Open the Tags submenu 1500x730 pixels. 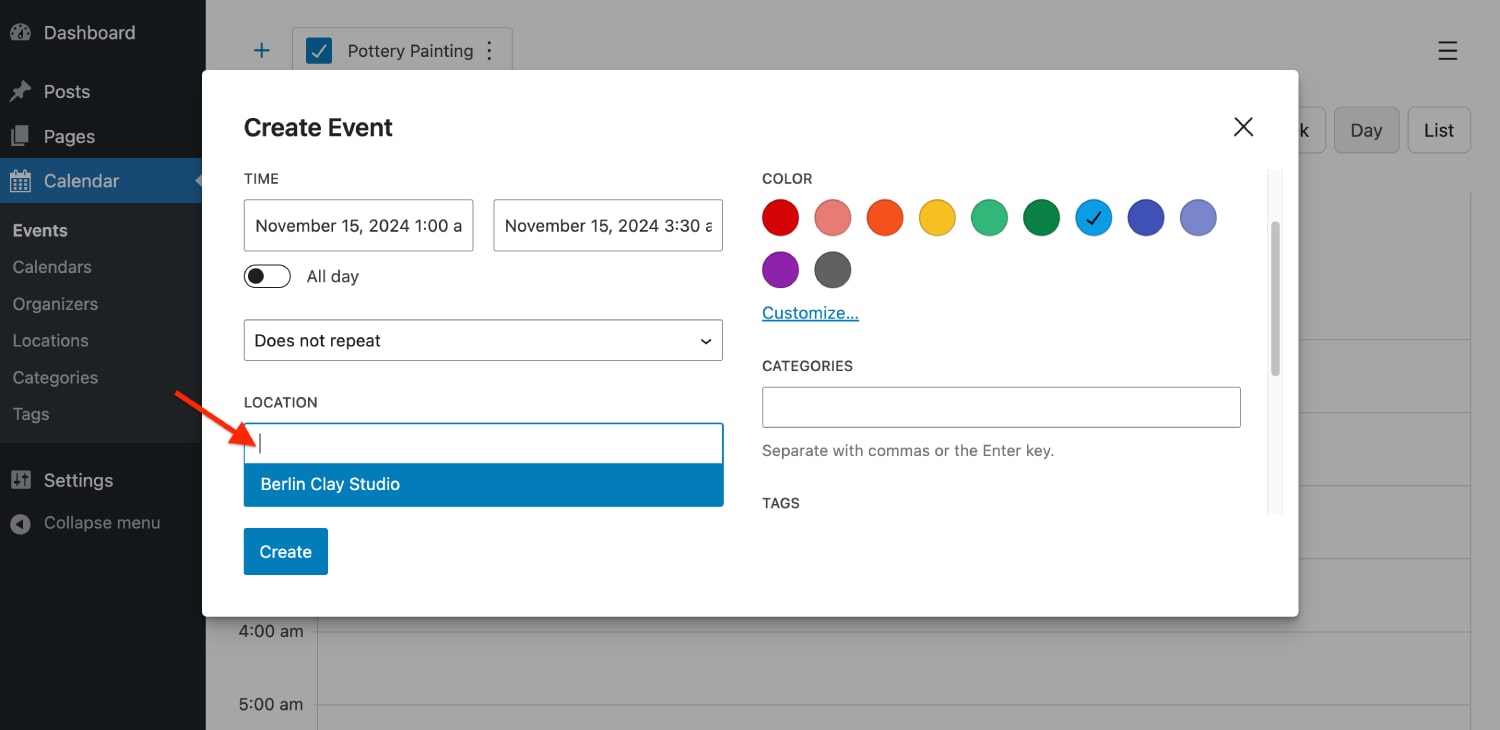pos(31,414)
